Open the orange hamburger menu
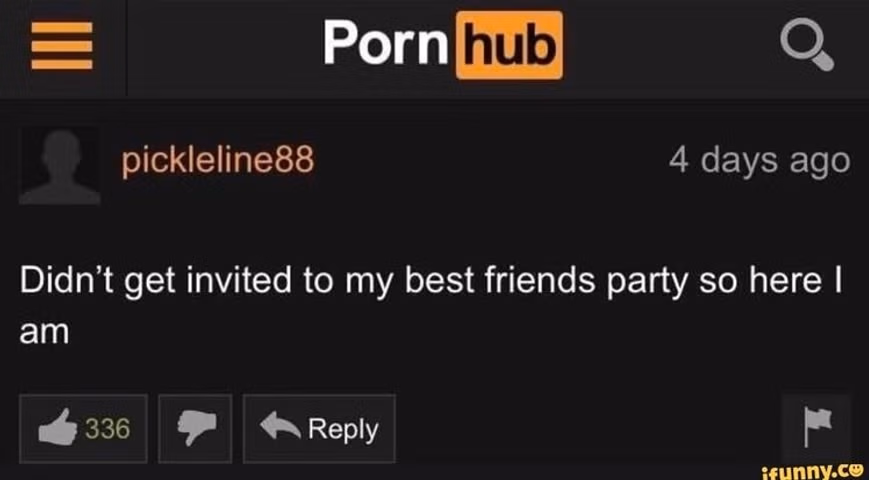869x480 pixels. point(62,45)
